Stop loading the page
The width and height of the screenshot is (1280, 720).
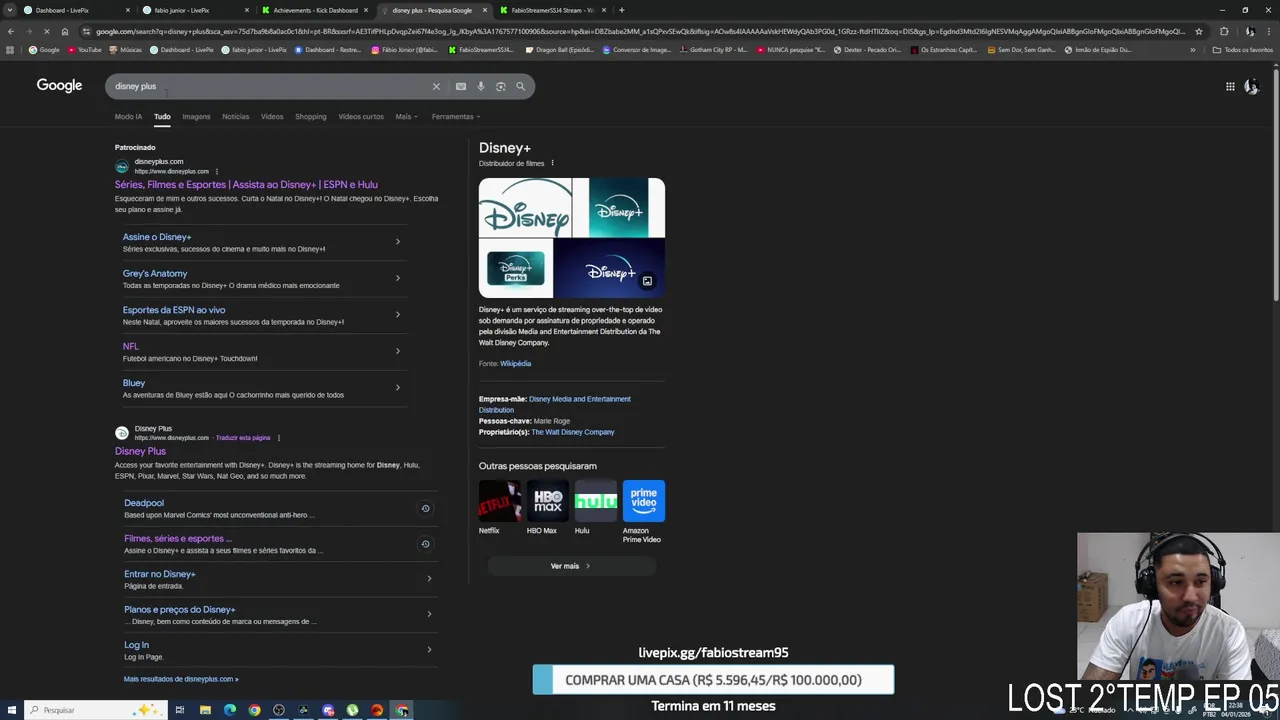(x=46, y=31)
